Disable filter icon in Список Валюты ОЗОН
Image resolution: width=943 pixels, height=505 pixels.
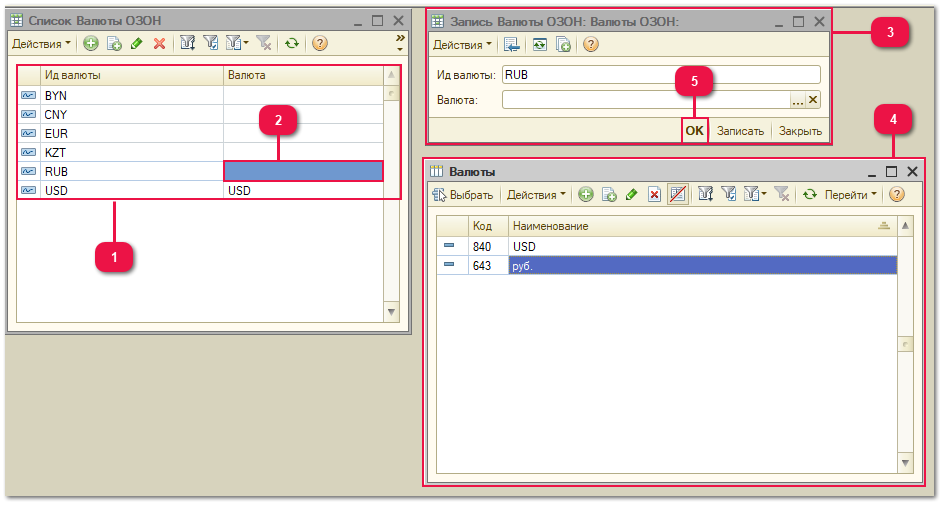[x=263, y=43]
